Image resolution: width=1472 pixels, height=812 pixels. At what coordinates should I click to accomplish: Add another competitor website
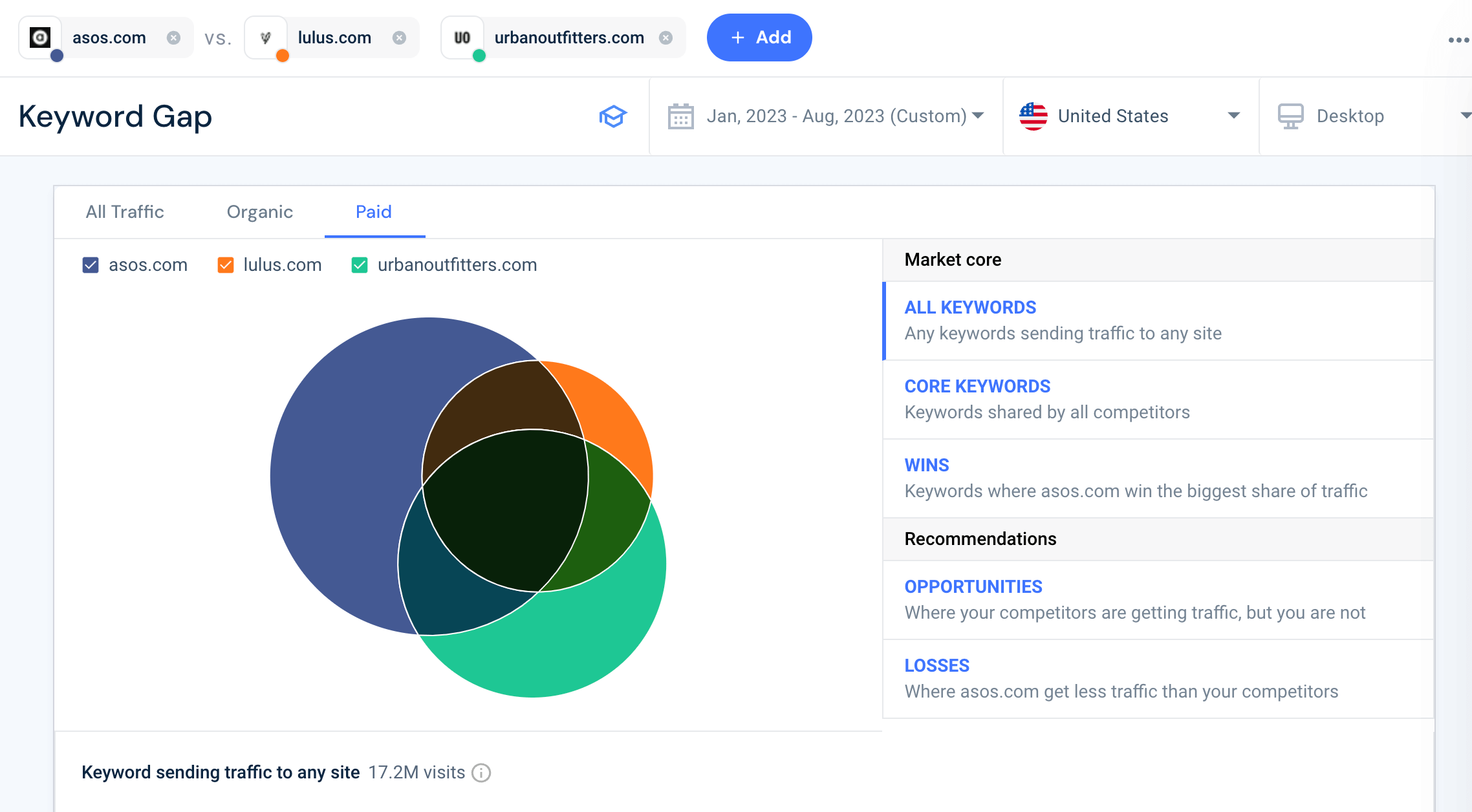tap(759, 37)
